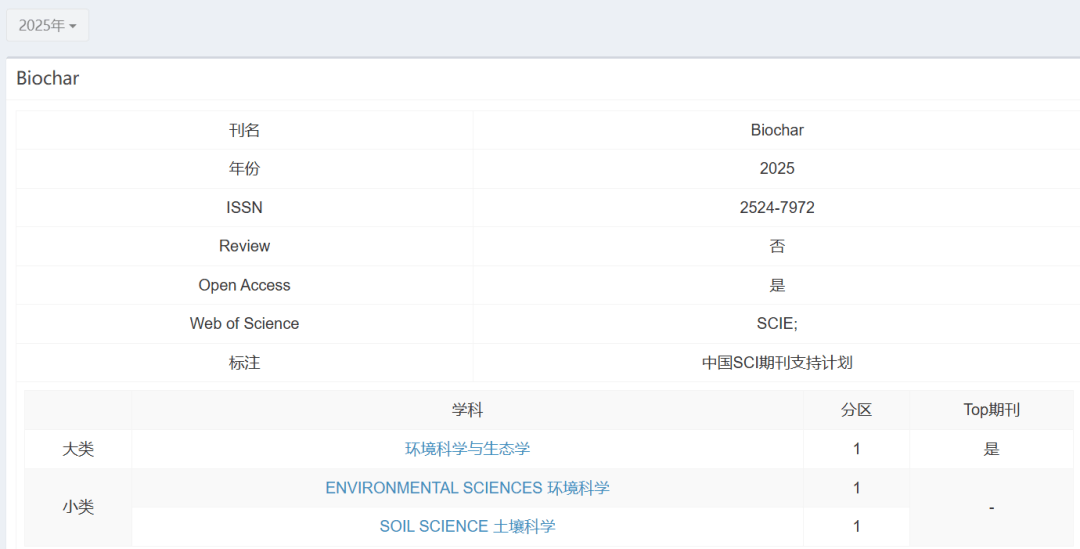The image size is (1080, 549).
Task: Select the ISSN value 2524-7972
Action: pyautogui.click(x=777, y=207)
